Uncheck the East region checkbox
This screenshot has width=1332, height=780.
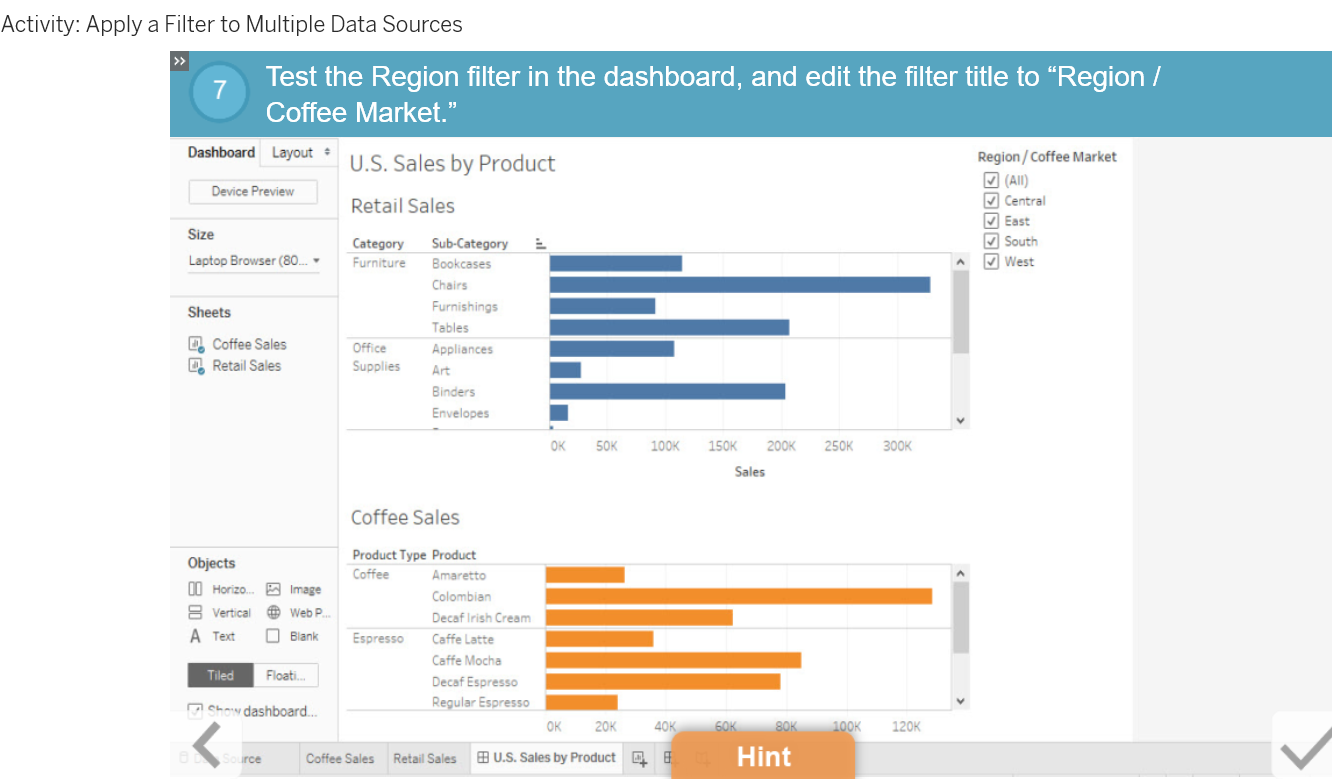point(992,221)
